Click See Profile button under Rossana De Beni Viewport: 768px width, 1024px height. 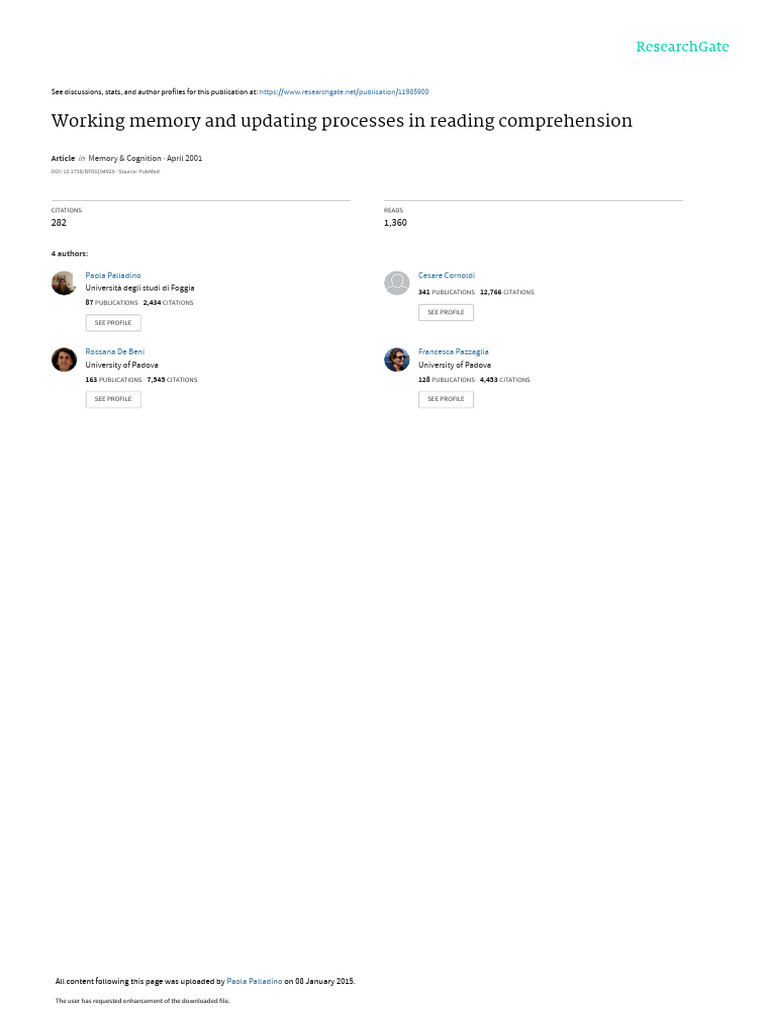[x=113, y=399]
